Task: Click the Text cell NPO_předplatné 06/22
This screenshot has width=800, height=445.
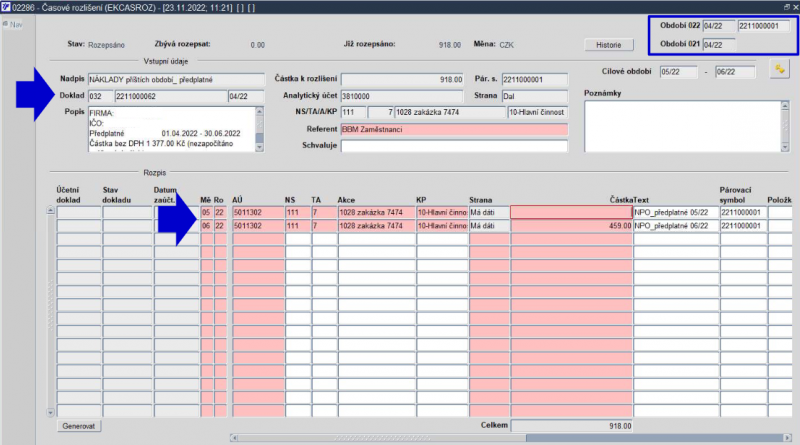Action: coord(676,226)
